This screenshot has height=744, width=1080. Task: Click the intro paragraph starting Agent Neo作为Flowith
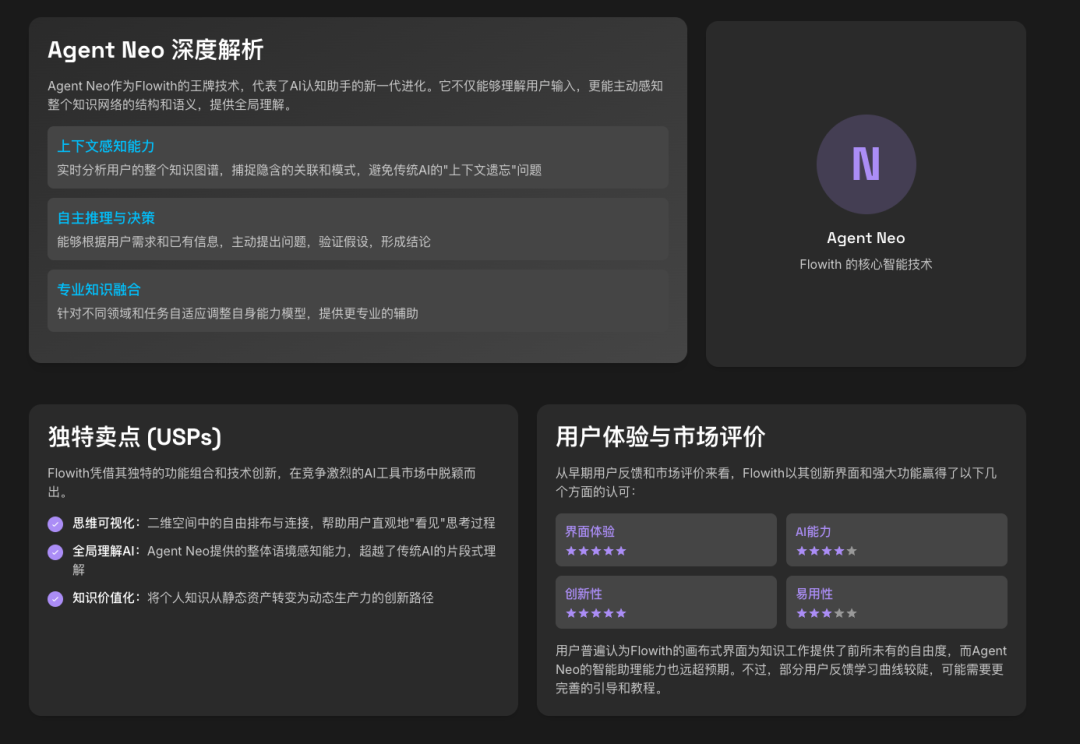(x=355, y=95)
